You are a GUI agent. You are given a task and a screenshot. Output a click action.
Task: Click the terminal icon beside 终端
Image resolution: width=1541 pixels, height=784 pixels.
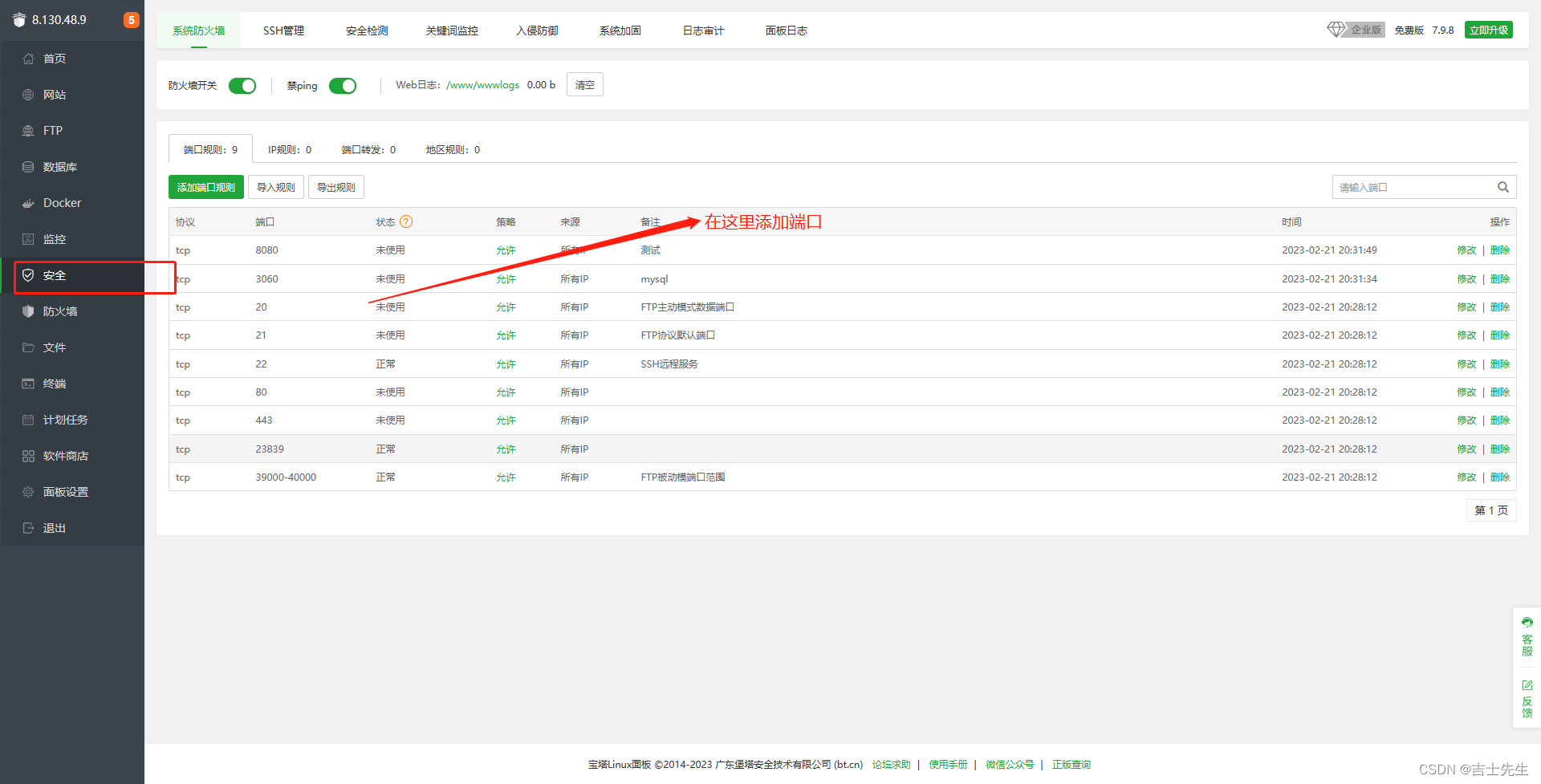[x=28, y=384]
